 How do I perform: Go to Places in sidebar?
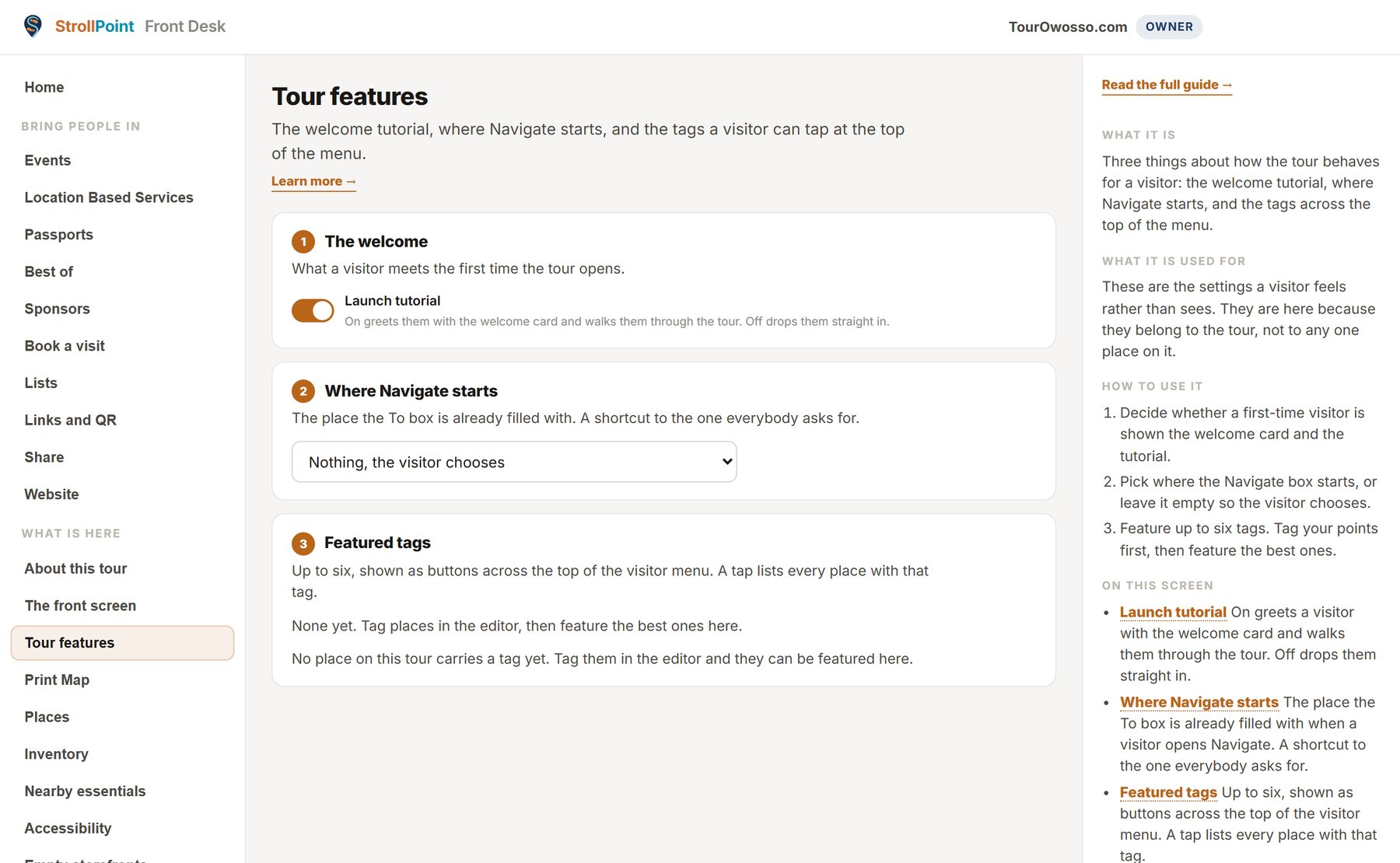tap(47, 717)
